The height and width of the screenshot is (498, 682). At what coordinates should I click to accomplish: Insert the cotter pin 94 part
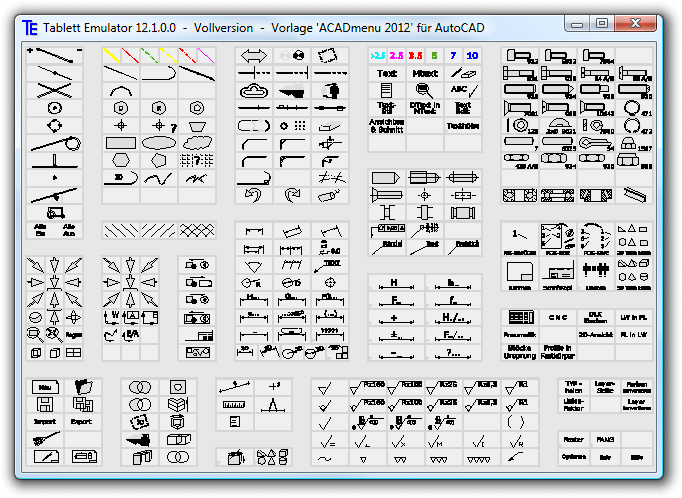(x=596, y=143)
